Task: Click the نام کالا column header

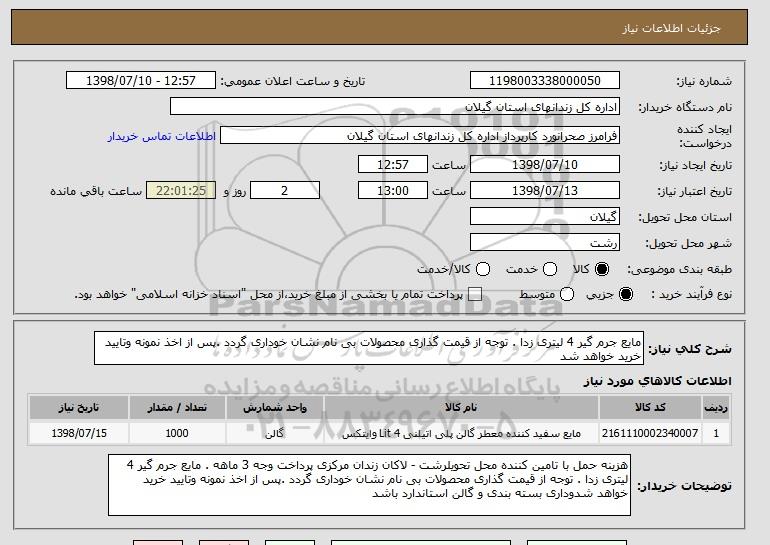Action: tap(461, 408)
